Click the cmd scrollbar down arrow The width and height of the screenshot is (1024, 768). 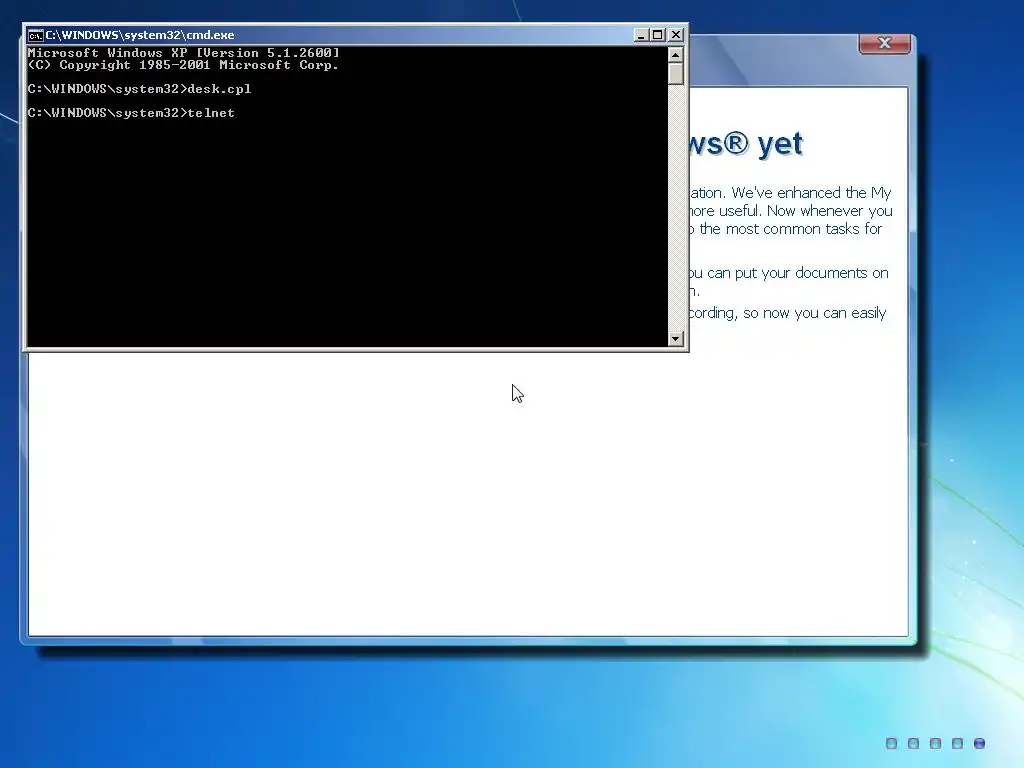tap(676, 338)
